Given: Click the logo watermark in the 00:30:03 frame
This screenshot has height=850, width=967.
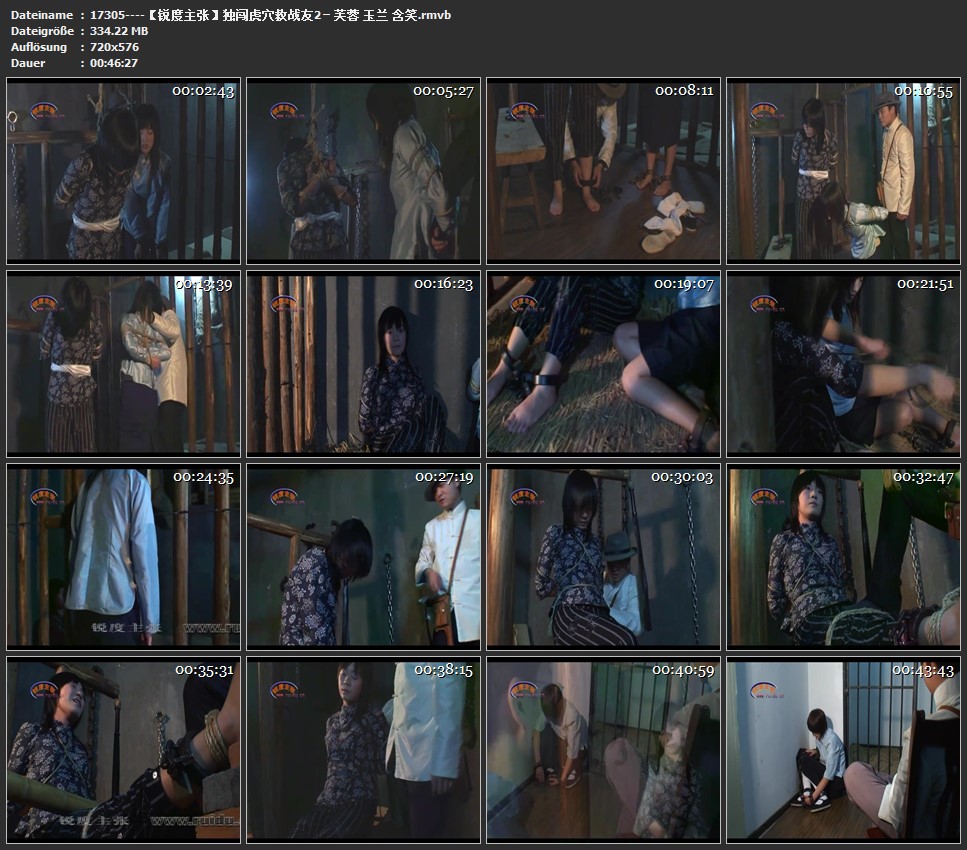Looking at the screenshot, I should 524,496.
